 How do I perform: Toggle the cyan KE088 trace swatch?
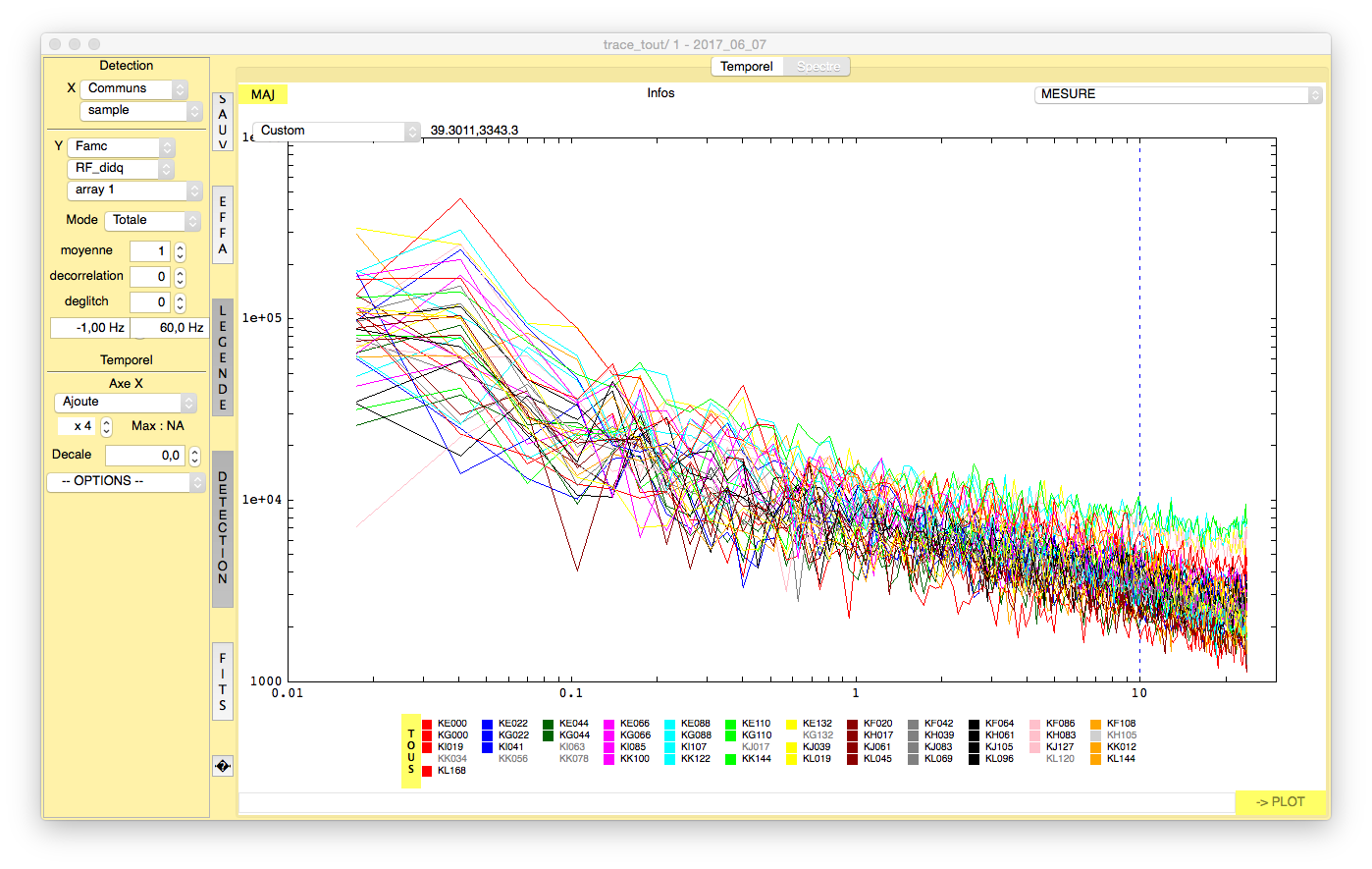[670, 724]
